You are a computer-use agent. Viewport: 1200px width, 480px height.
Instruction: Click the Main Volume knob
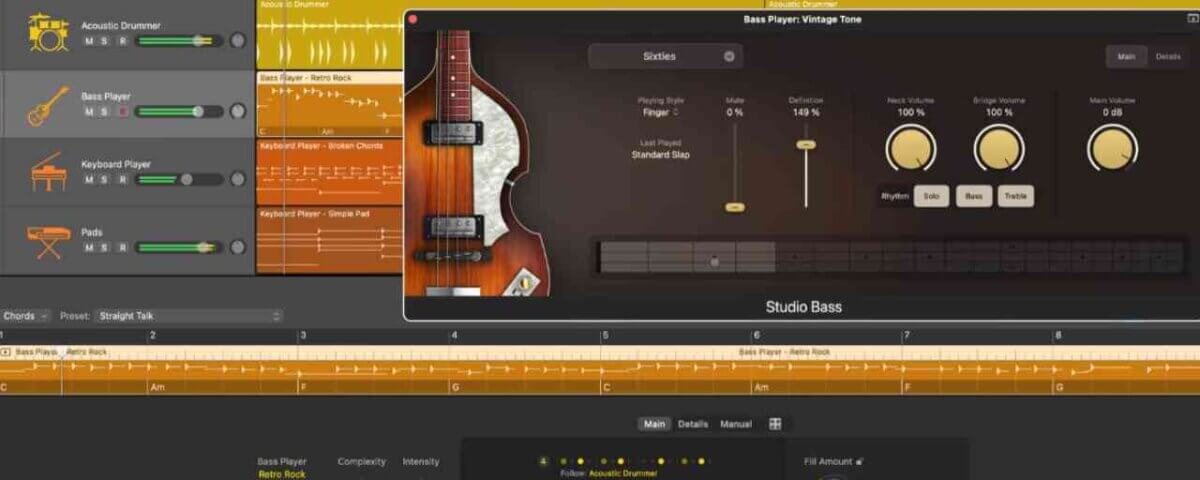pyautogui.click(x=1112, y=148)
